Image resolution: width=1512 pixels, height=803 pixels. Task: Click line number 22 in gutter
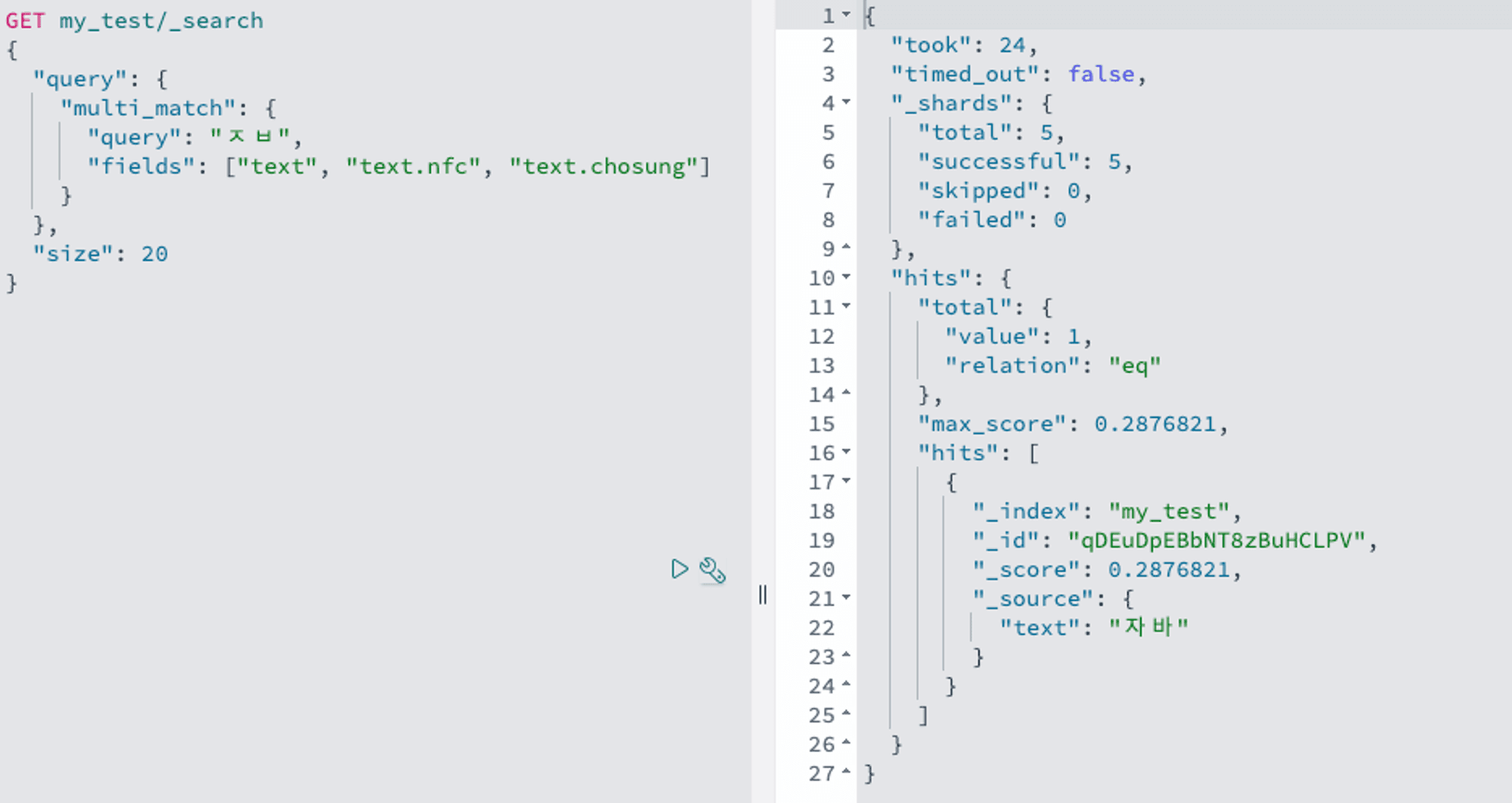821,628
